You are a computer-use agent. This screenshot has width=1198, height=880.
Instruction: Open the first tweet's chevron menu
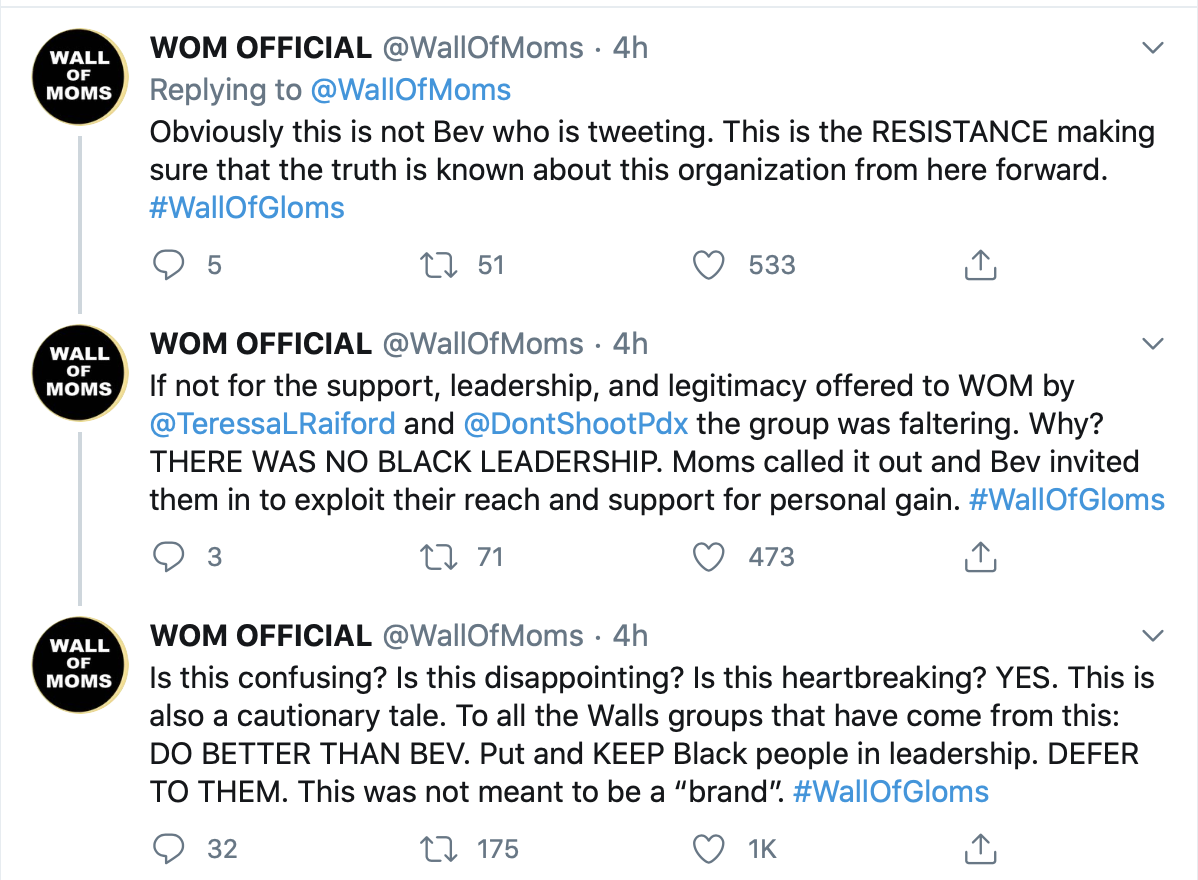(1153, 48)
